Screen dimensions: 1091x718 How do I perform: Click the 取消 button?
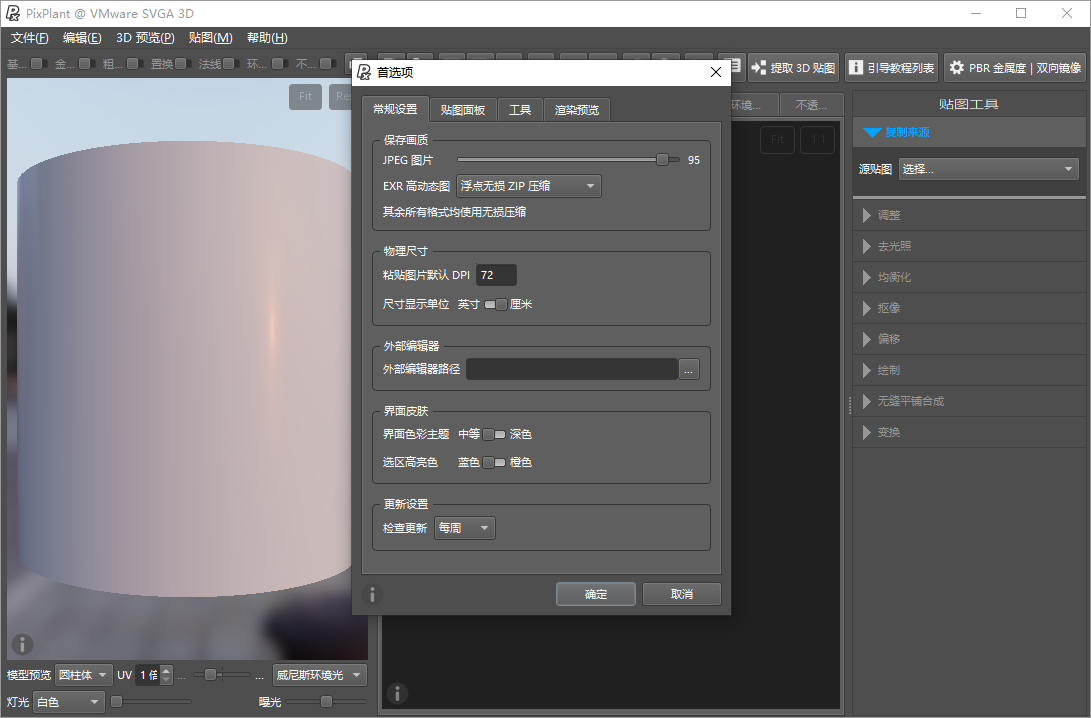(682, 594)
